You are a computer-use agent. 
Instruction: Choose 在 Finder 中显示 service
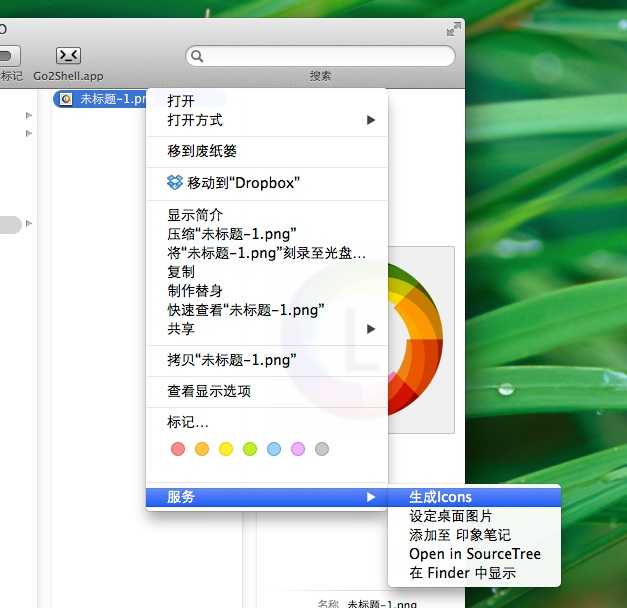(474, 573)
